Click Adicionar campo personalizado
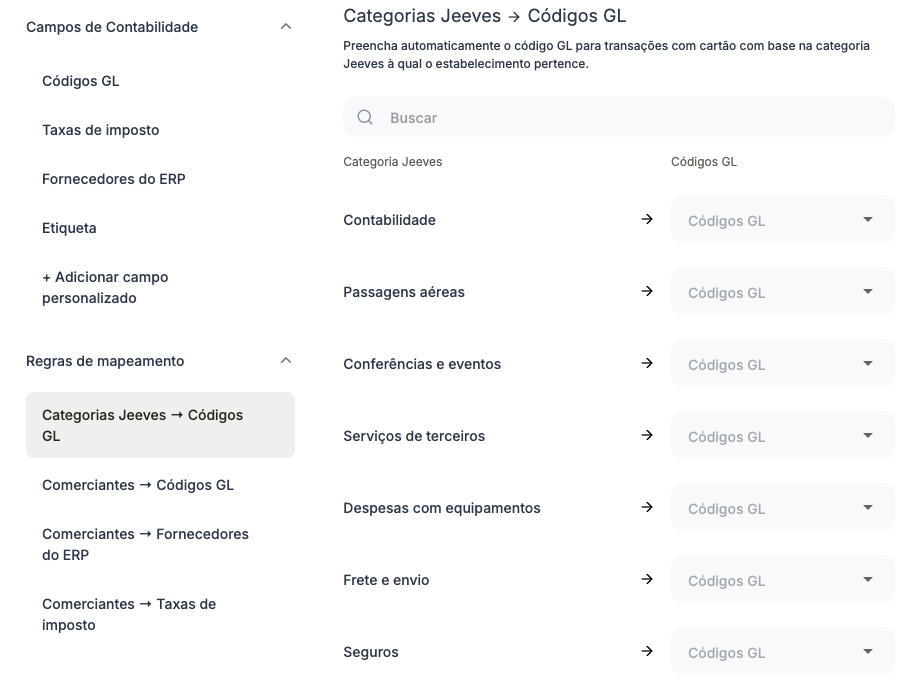Screen dimensions: 914x690 105,287
